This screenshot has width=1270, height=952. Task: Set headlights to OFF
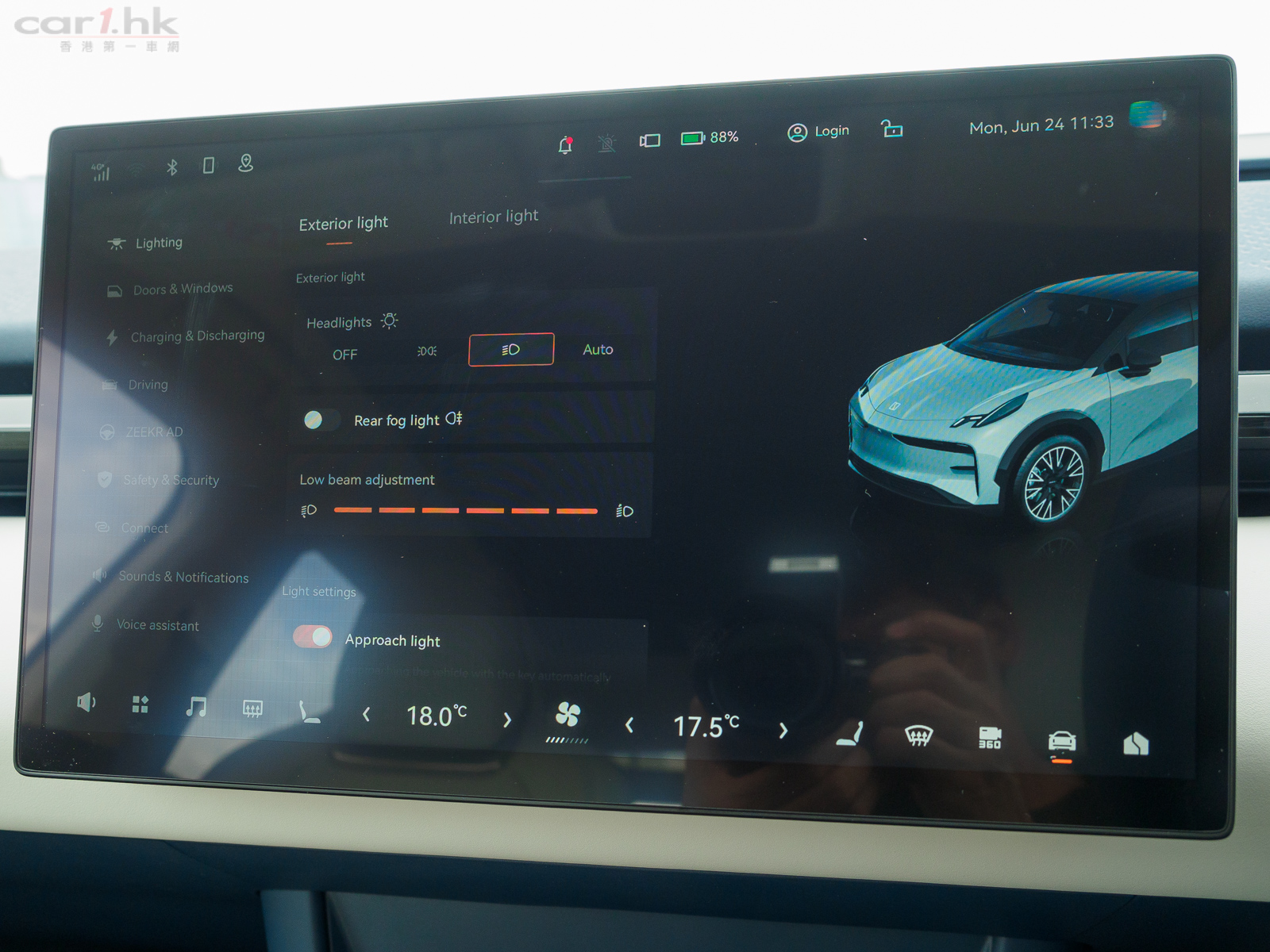[344, 354]
